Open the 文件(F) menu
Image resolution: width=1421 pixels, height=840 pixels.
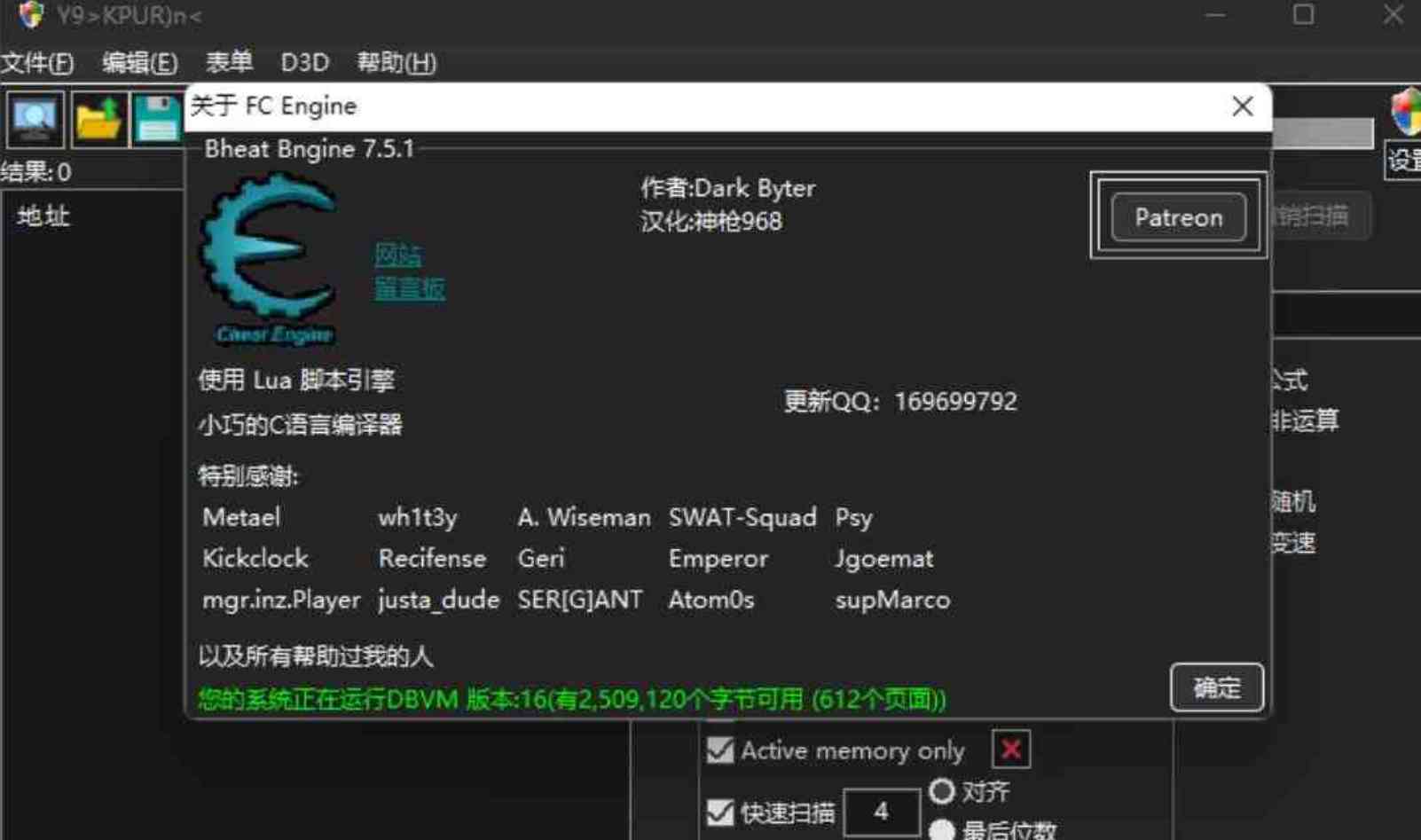(x=37, y=63)
